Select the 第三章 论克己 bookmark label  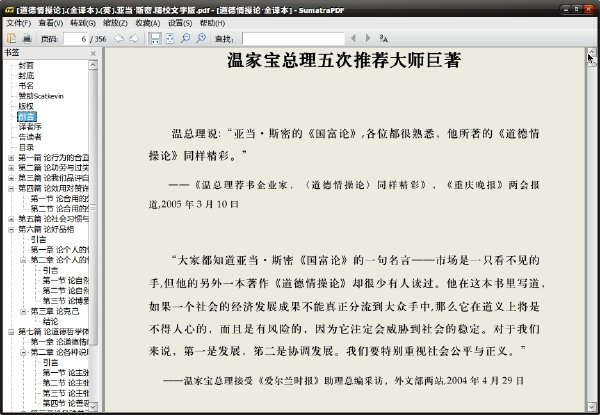[55, 311]
